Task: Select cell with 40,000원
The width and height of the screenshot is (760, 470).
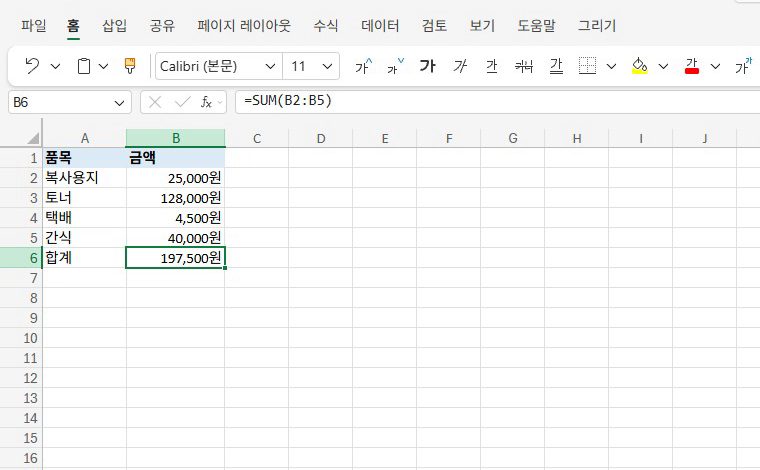Action: tap(175, 238)
